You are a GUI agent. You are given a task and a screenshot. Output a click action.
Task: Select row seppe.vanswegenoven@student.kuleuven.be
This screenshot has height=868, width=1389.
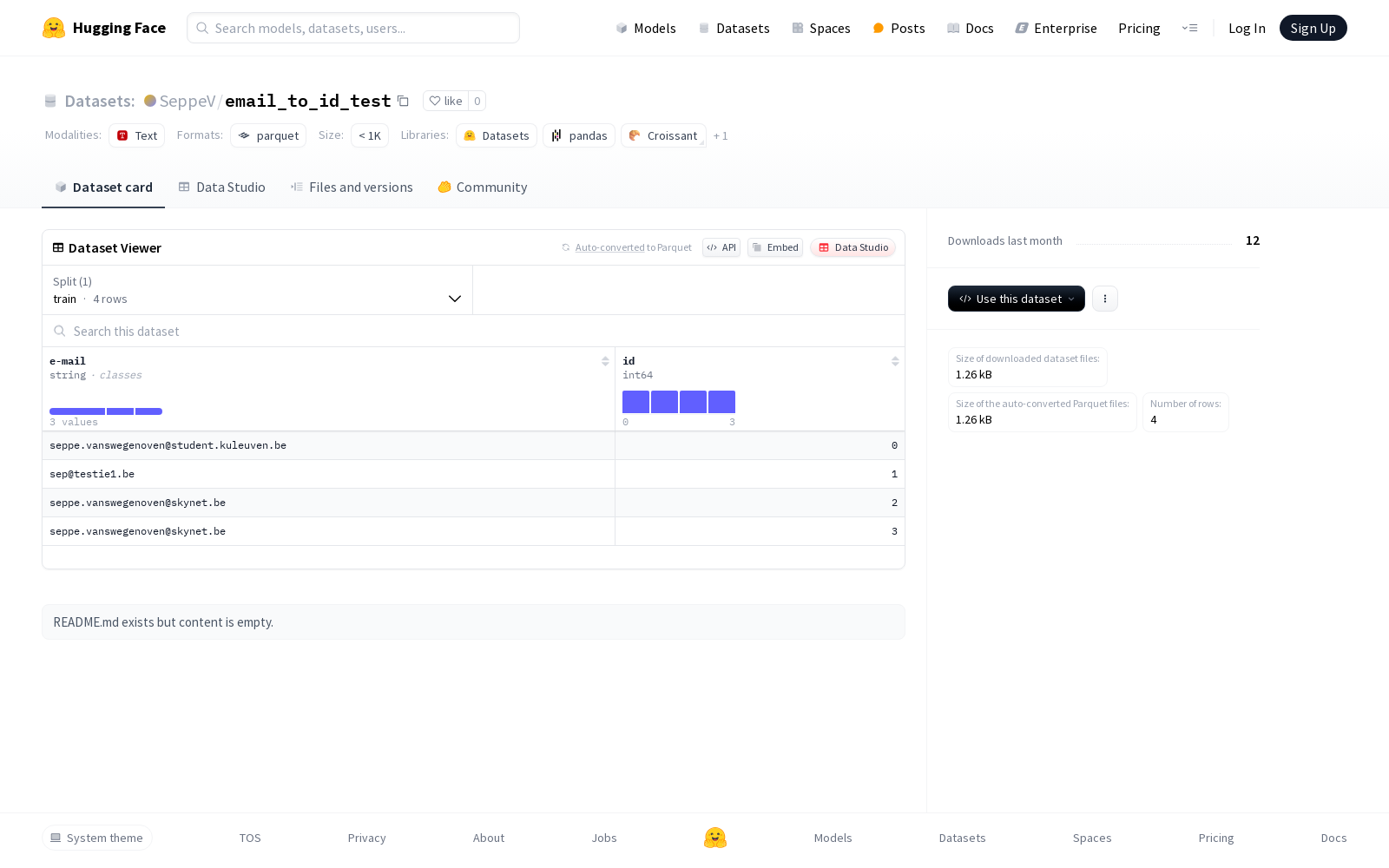(x=473, y=445)
